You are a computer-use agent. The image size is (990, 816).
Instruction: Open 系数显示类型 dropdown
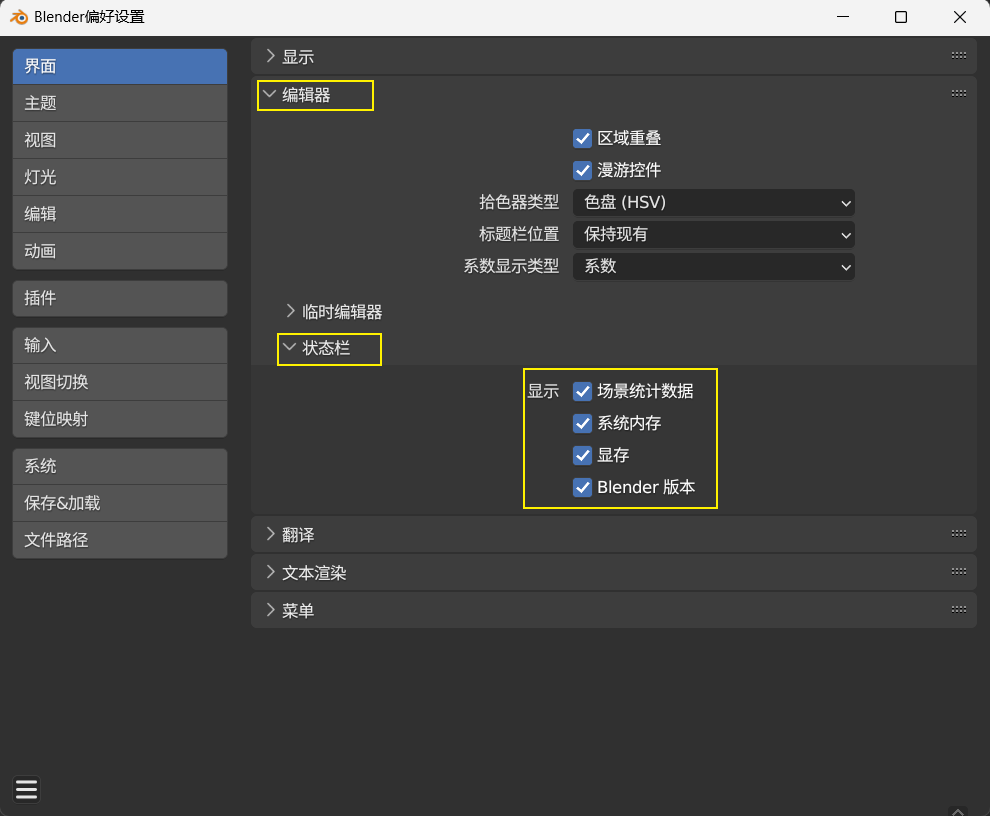[x=713, y=267]
